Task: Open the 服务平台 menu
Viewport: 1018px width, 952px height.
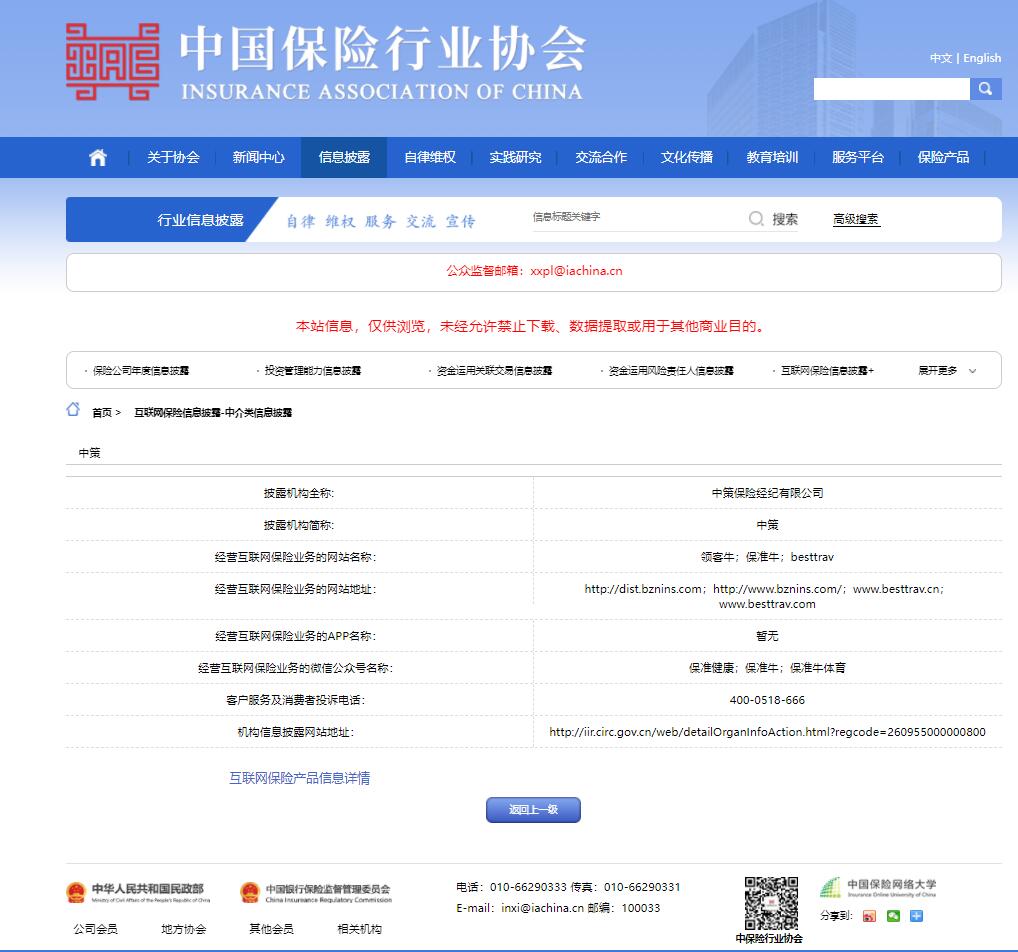Action: (x=858, y=157)
